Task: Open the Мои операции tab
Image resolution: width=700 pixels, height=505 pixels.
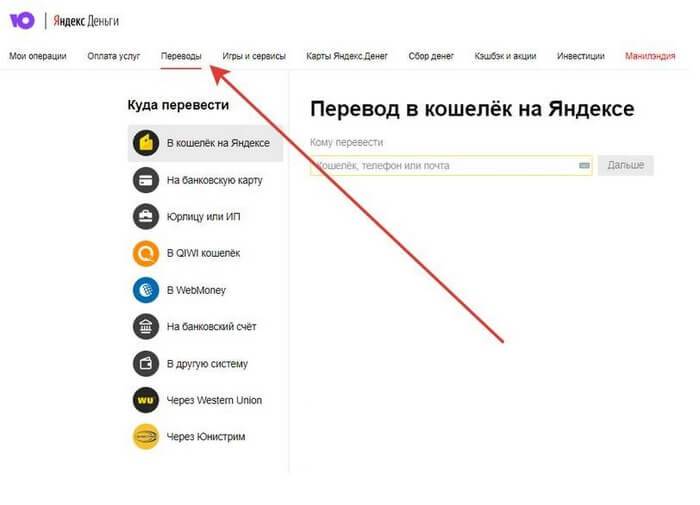Action: [38, 56]
